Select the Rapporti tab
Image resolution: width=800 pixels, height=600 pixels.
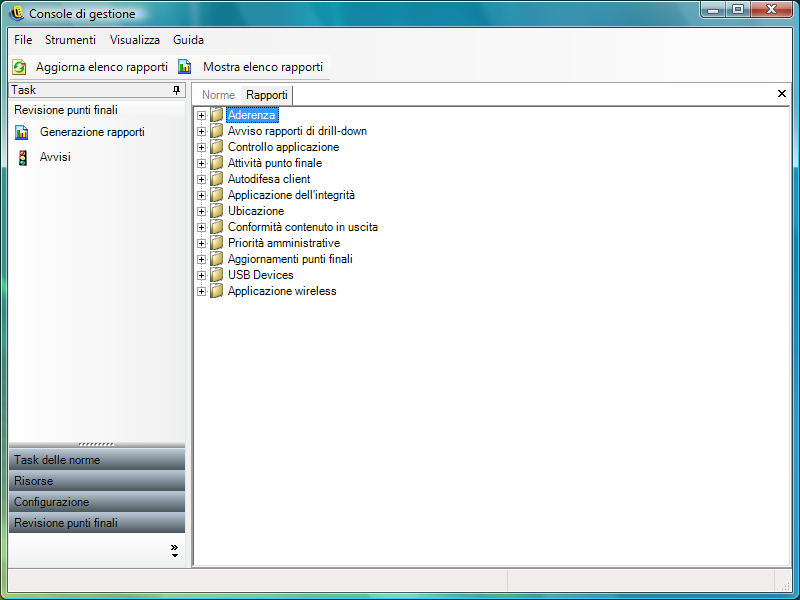[x=267, y=95]
